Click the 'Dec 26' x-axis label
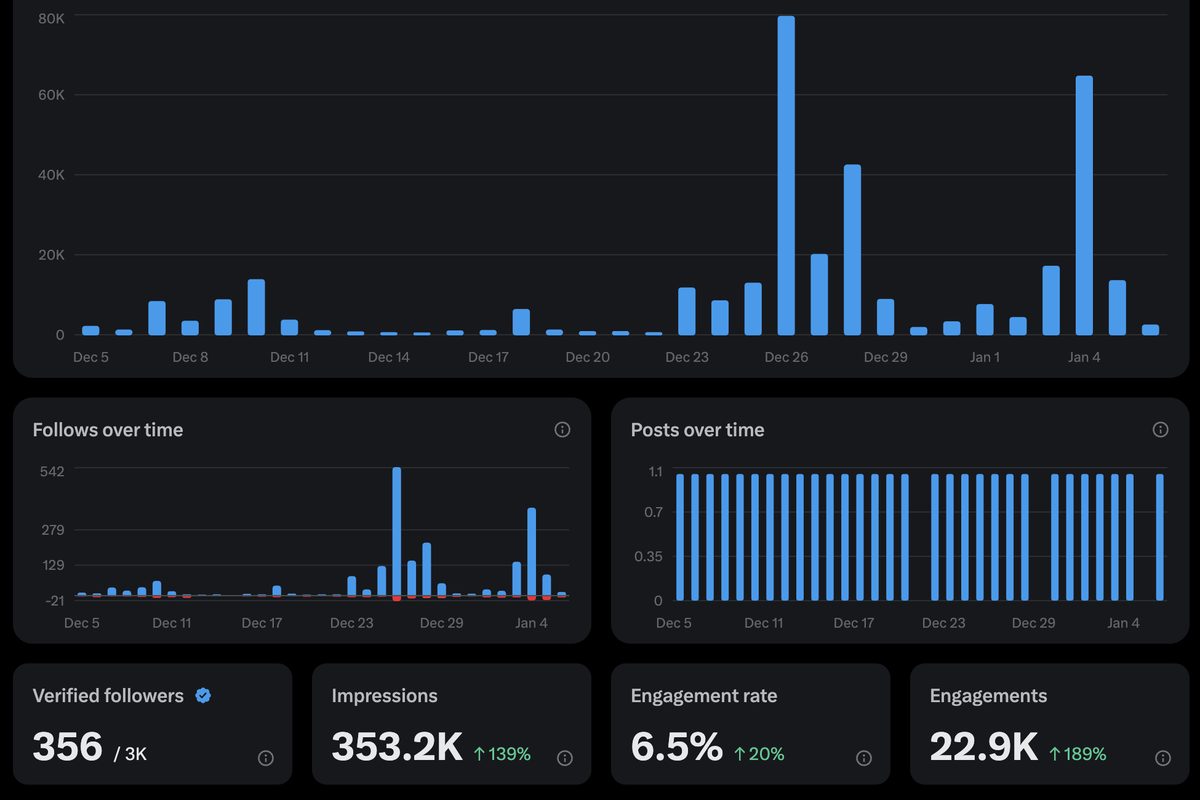The image size is (1200, 800). click(786, 357)
